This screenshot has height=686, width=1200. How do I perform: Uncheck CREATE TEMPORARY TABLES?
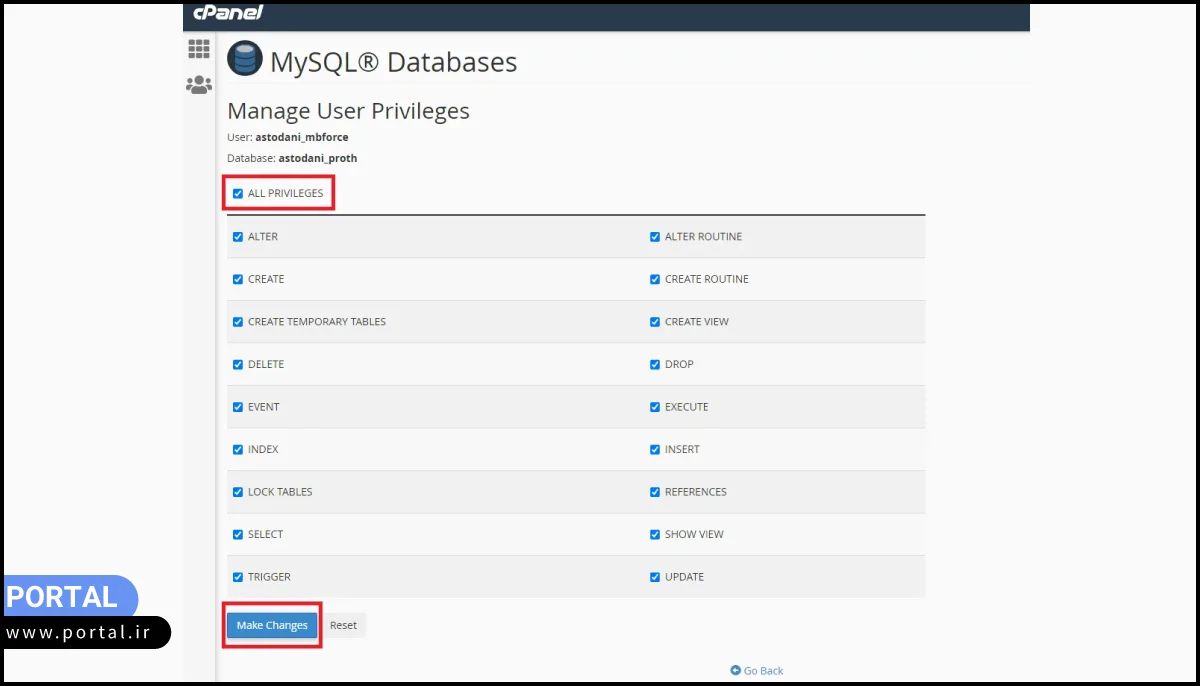(238, 322)
